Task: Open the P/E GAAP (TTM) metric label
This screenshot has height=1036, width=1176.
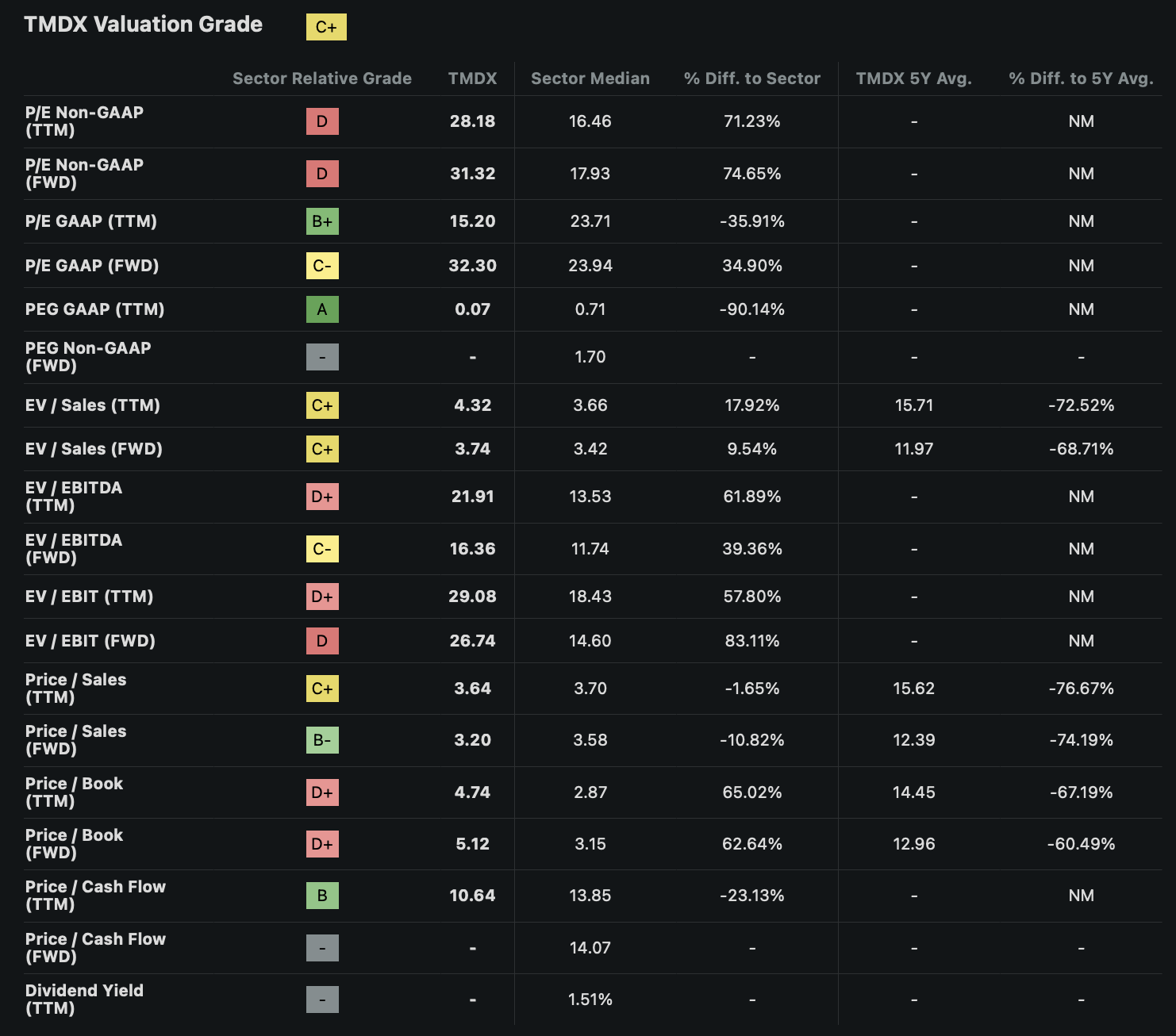Action: click(x=91, y=221)
